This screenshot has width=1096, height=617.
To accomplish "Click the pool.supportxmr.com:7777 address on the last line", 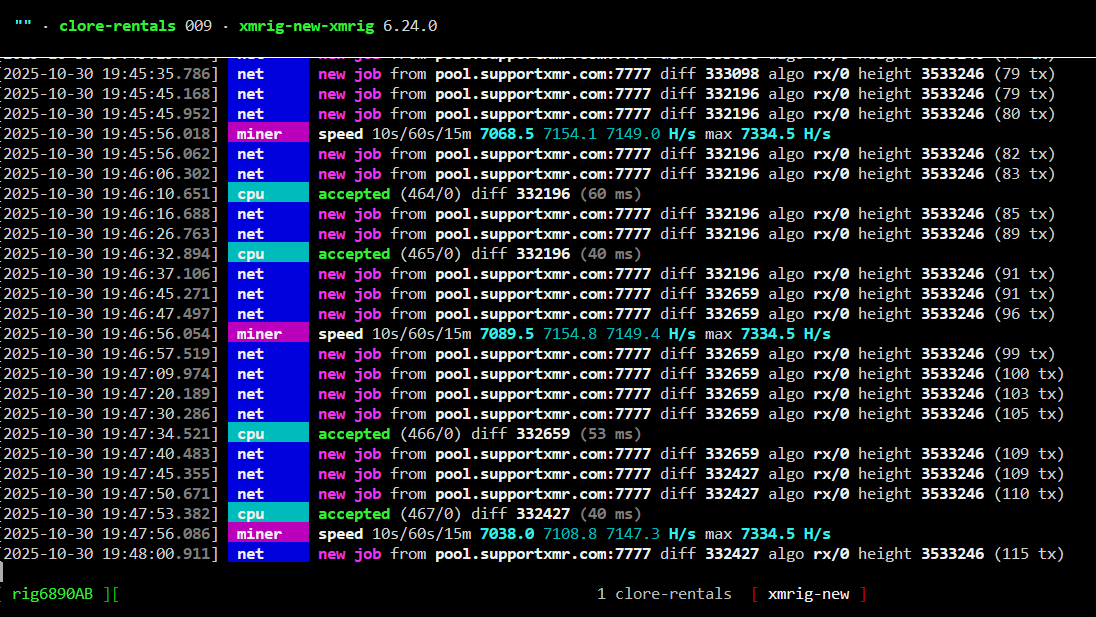I will 542,554.
